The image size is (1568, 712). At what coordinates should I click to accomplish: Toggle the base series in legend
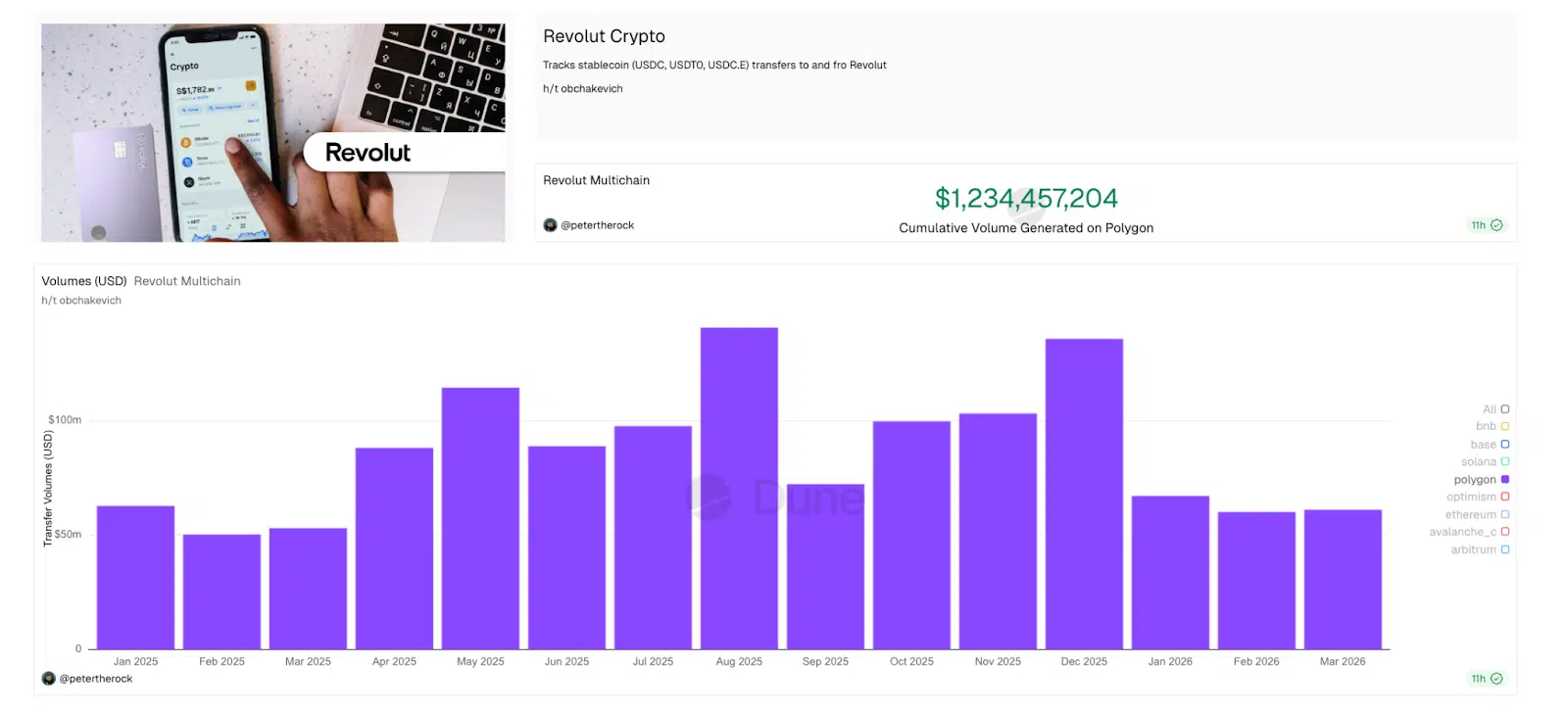pos(1490,445)
